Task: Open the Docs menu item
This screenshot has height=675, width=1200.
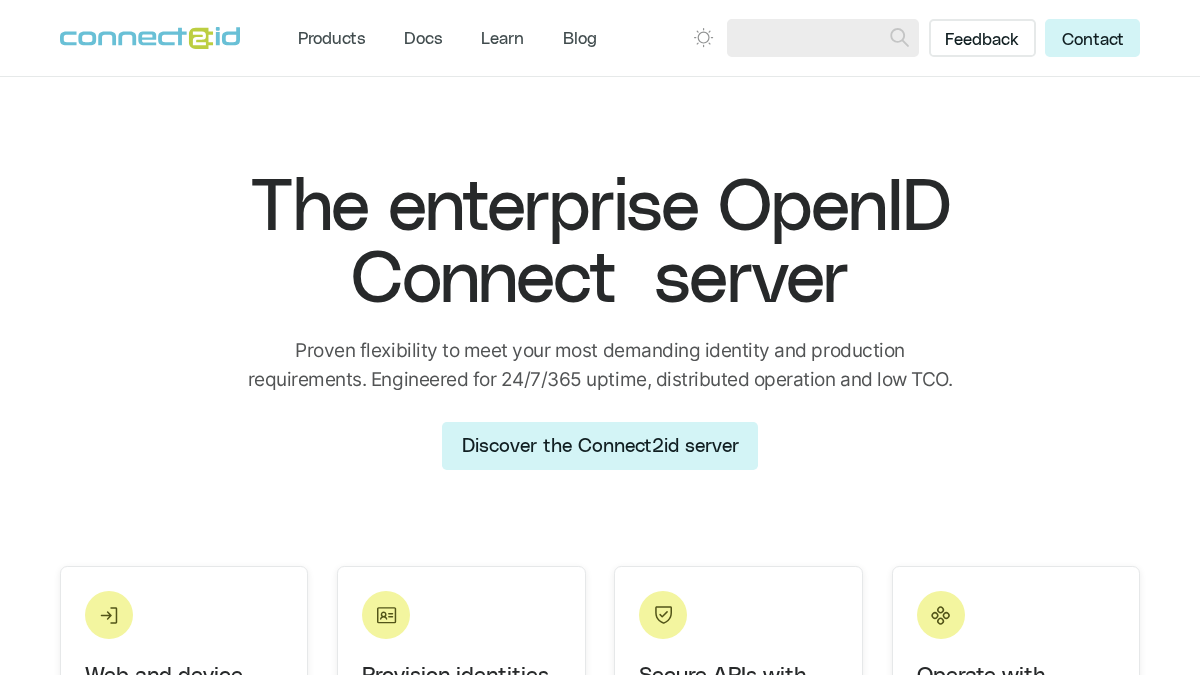Action: click(x=423, y=38)
